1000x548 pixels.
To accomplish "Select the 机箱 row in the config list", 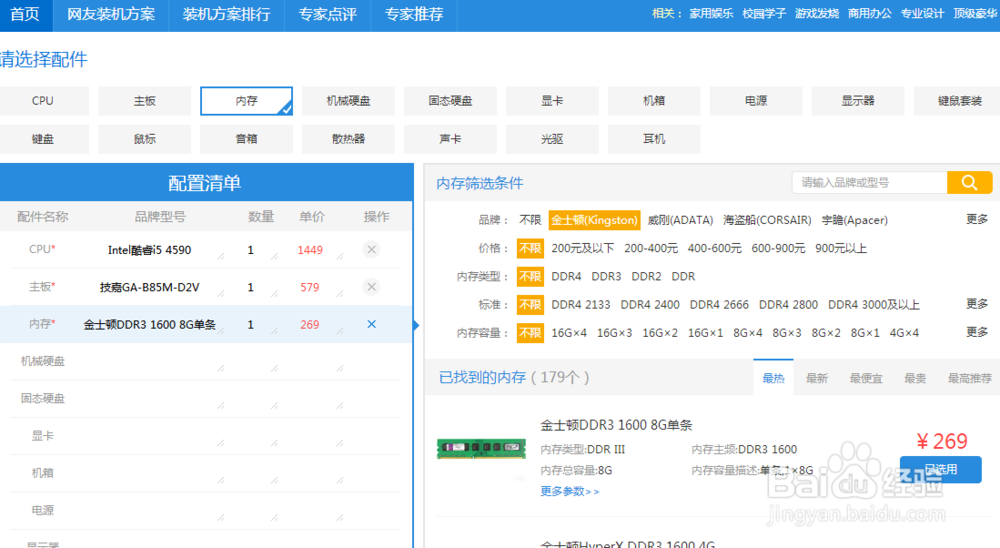I will (205, 473).
